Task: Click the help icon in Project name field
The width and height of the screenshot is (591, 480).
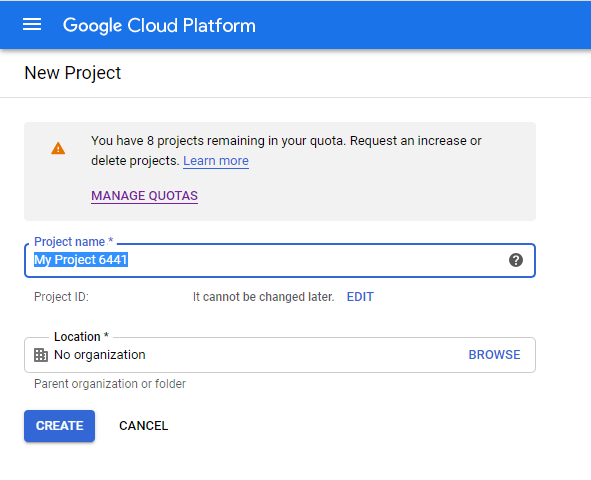Action: point(516,260)
